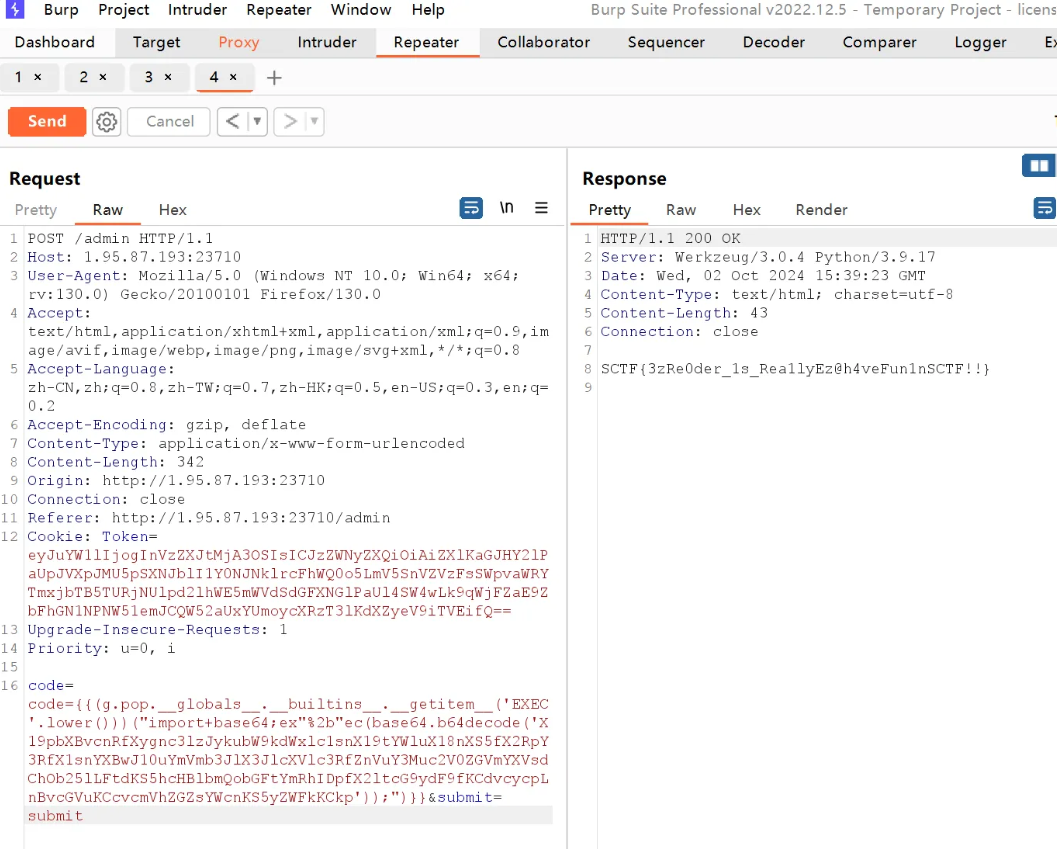Switch to the Target tab
Image resolution: width=1057 pixels, height=849 pixels.
click(156, 42)
